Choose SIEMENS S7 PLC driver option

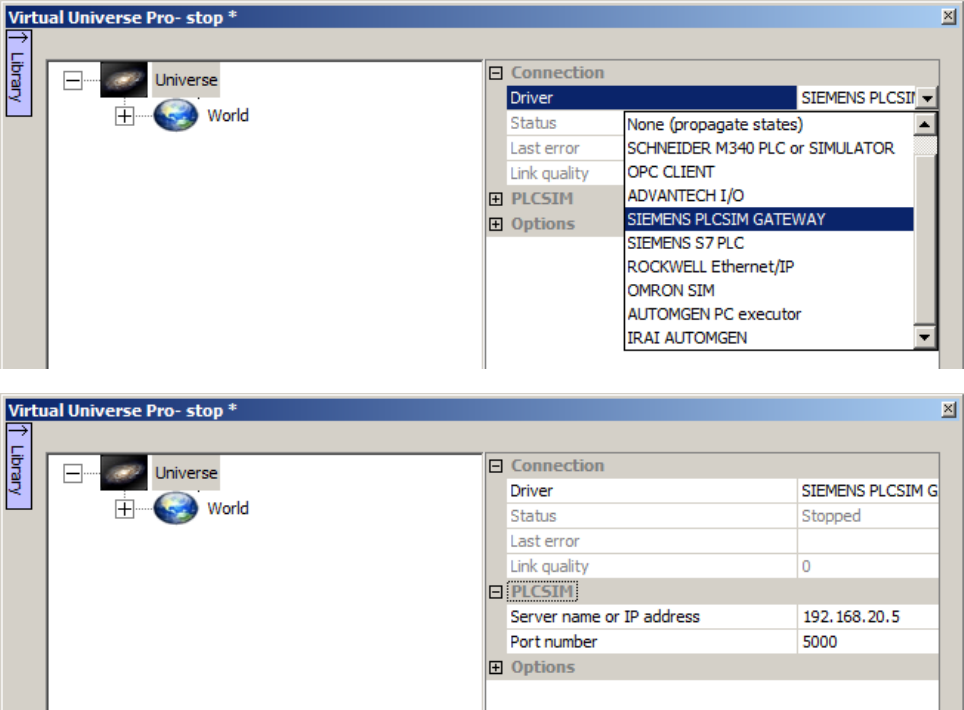point(769,243)
